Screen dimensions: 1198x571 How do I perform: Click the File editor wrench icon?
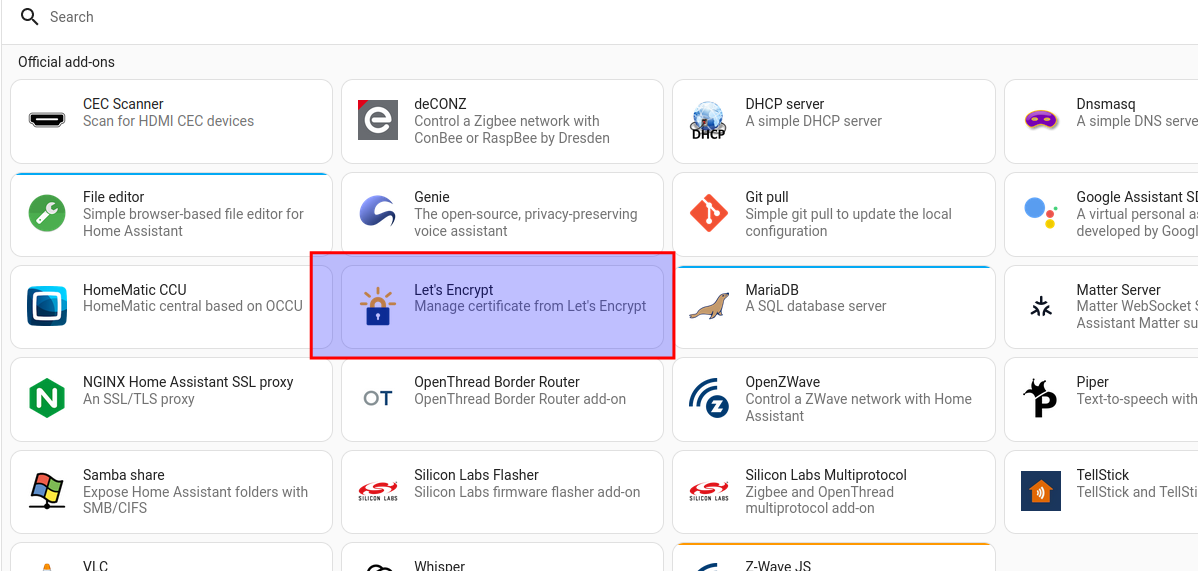[47, 214]
